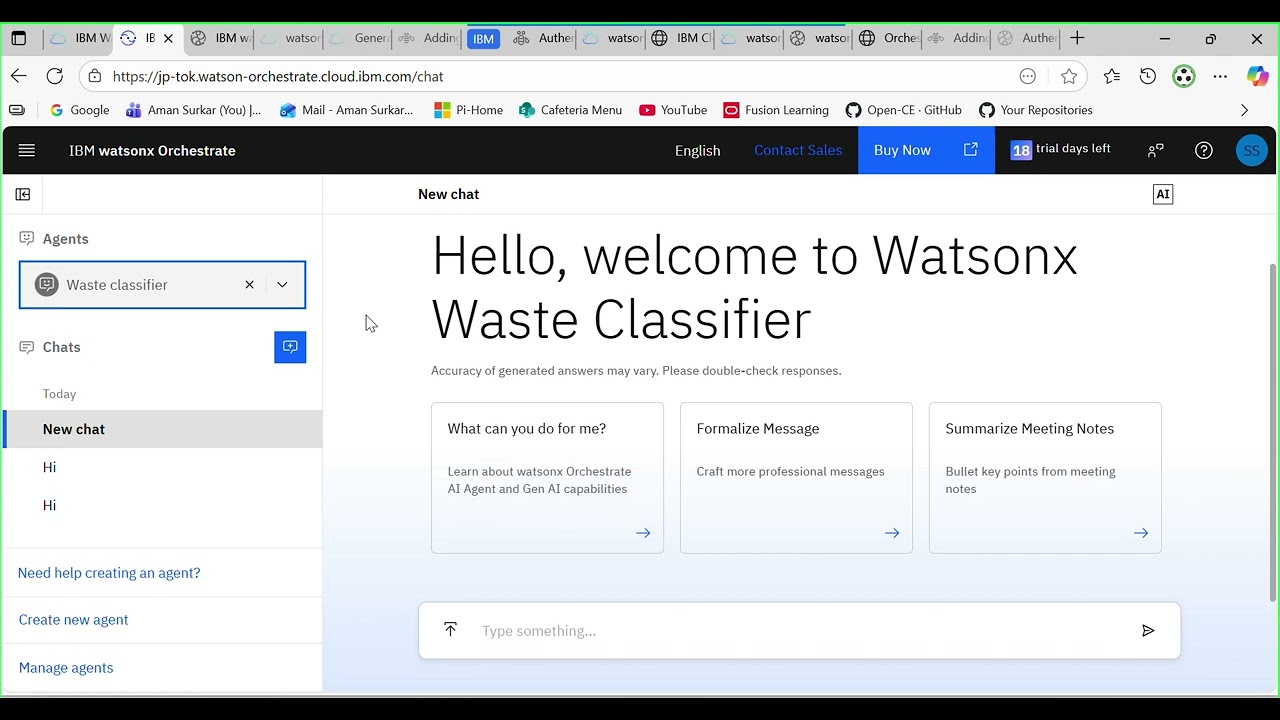
Task: Open new browser tab with plus
Action: click(1077, 38)
